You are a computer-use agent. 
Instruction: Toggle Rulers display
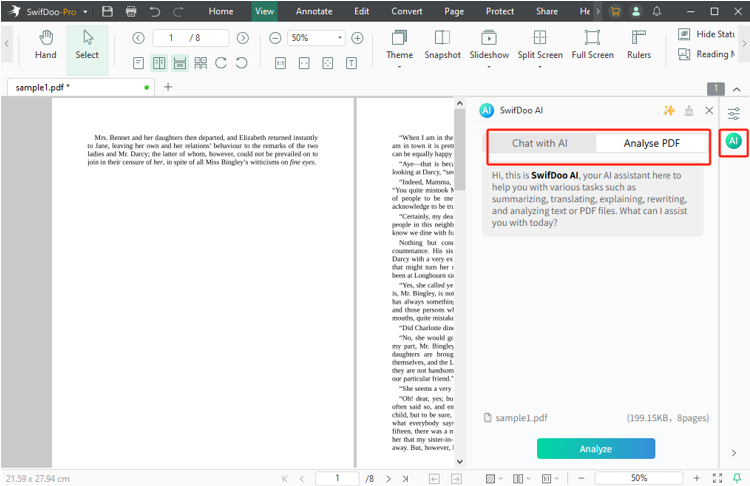click(x=639, y=45)
